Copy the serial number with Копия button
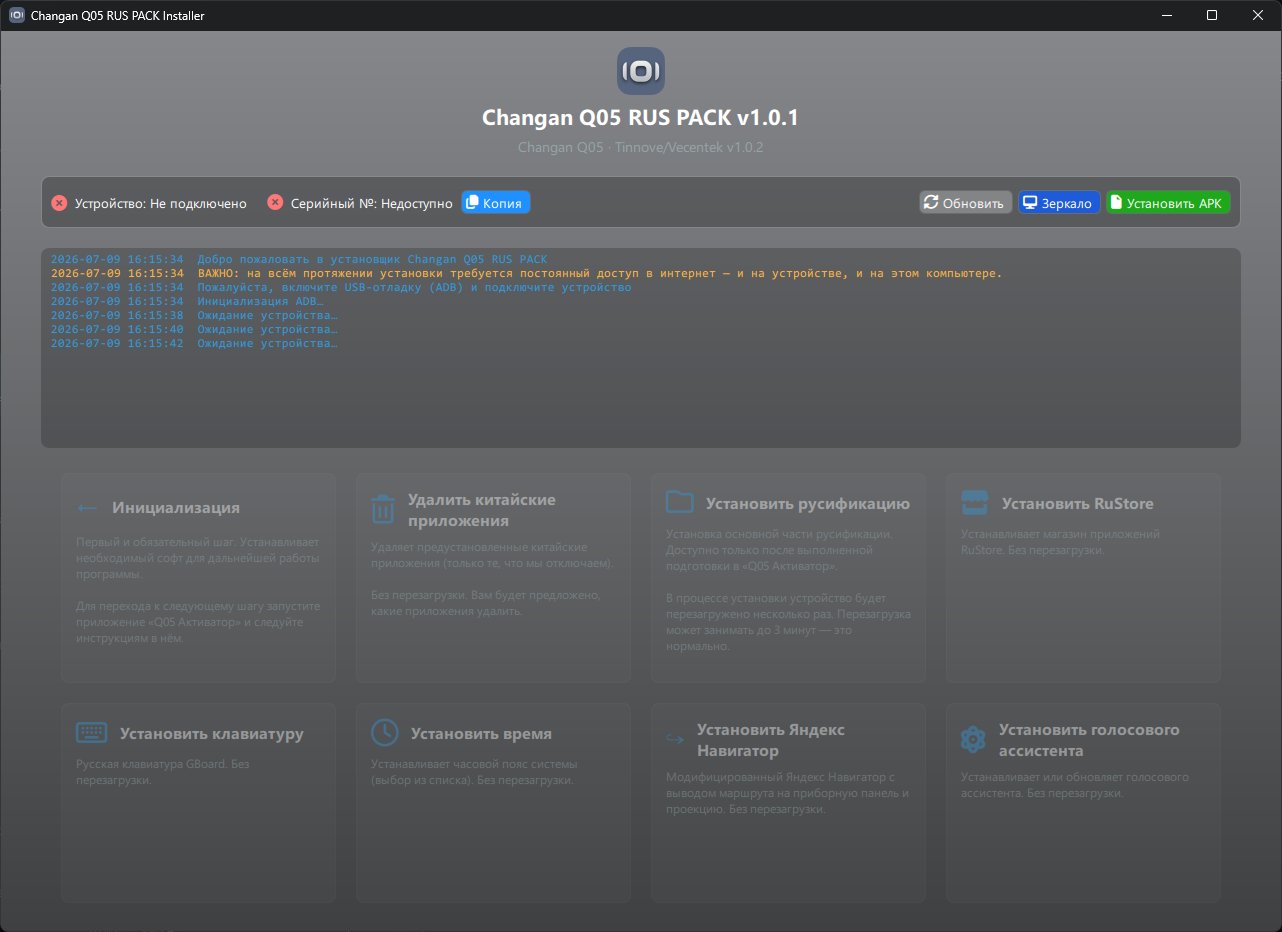 [x=496, y=203]
